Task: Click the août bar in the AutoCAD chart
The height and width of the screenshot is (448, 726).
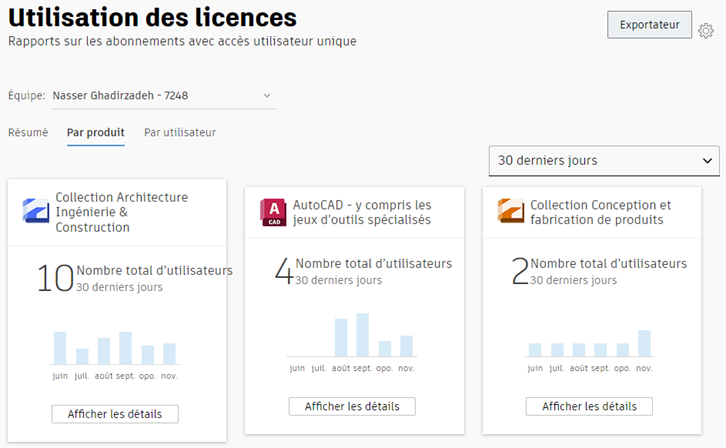Action: (341, 338)
